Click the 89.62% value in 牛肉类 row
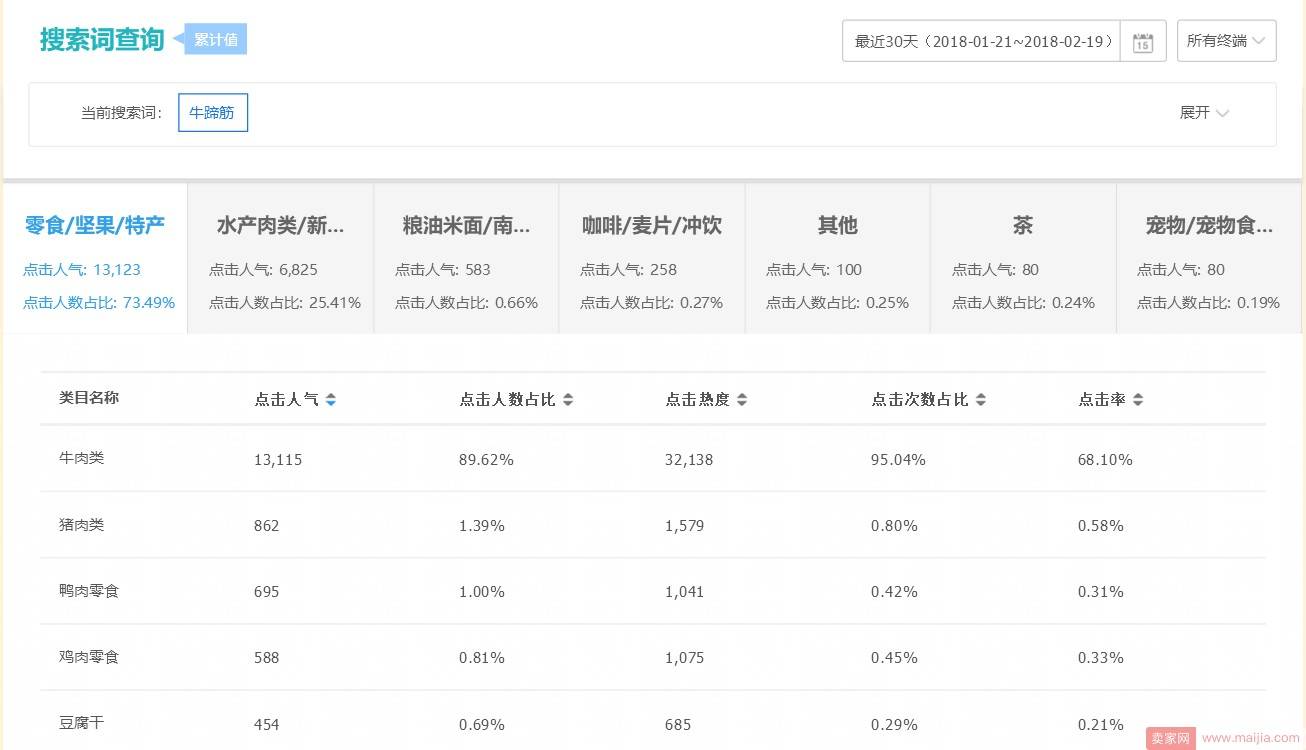The image size is (1306, 750). tap(486, 460)
